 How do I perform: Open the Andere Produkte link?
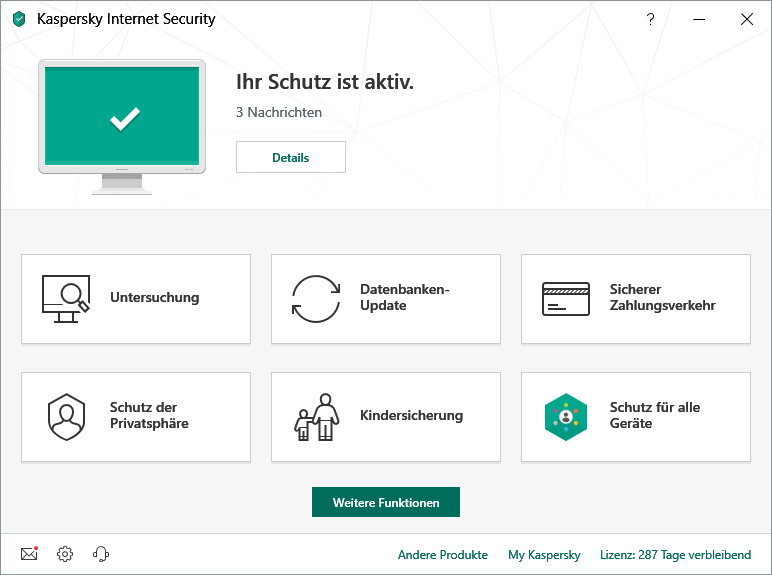[443, 555]
